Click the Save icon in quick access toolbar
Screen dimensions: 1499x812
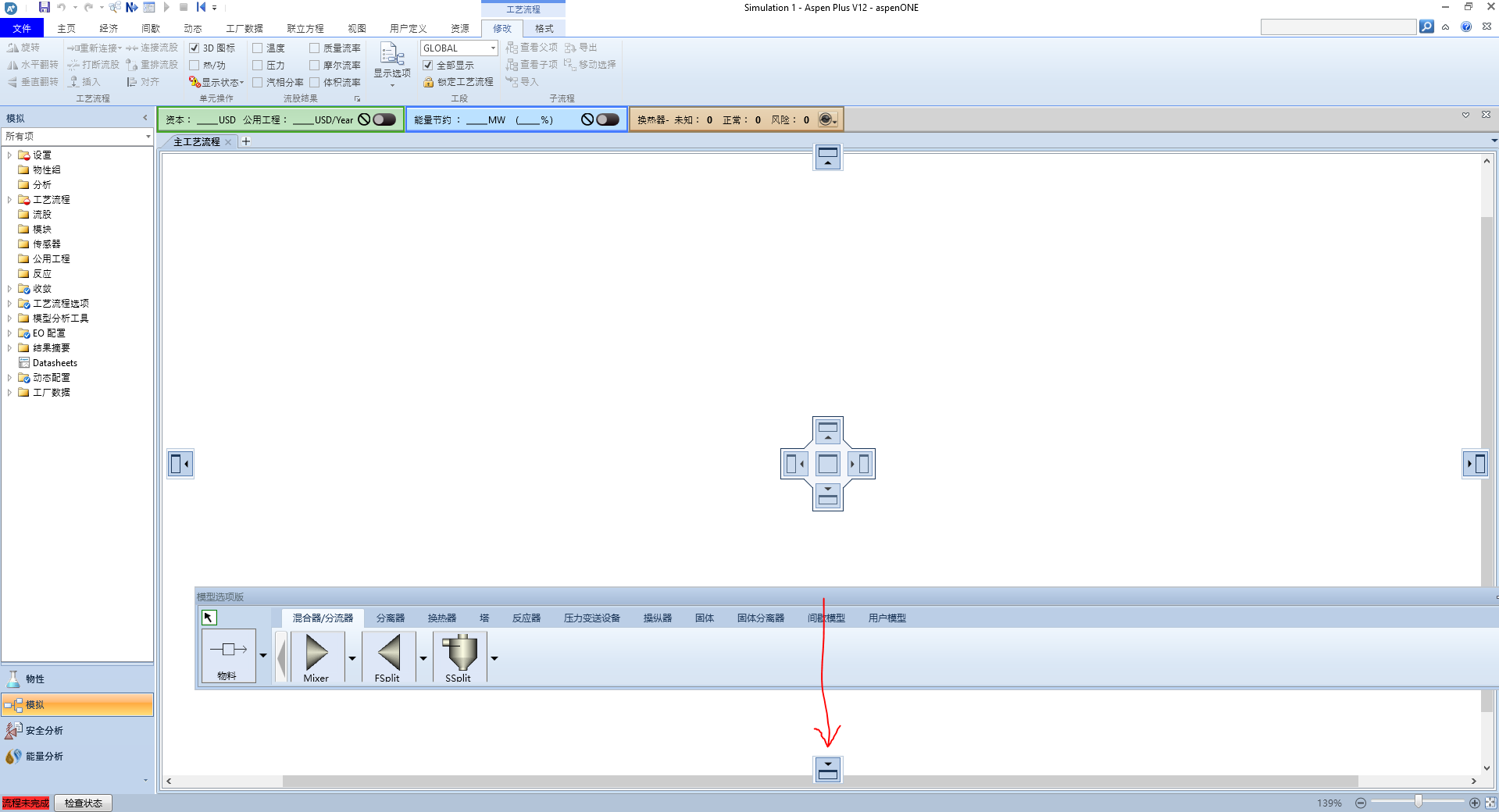pos(45,7)
